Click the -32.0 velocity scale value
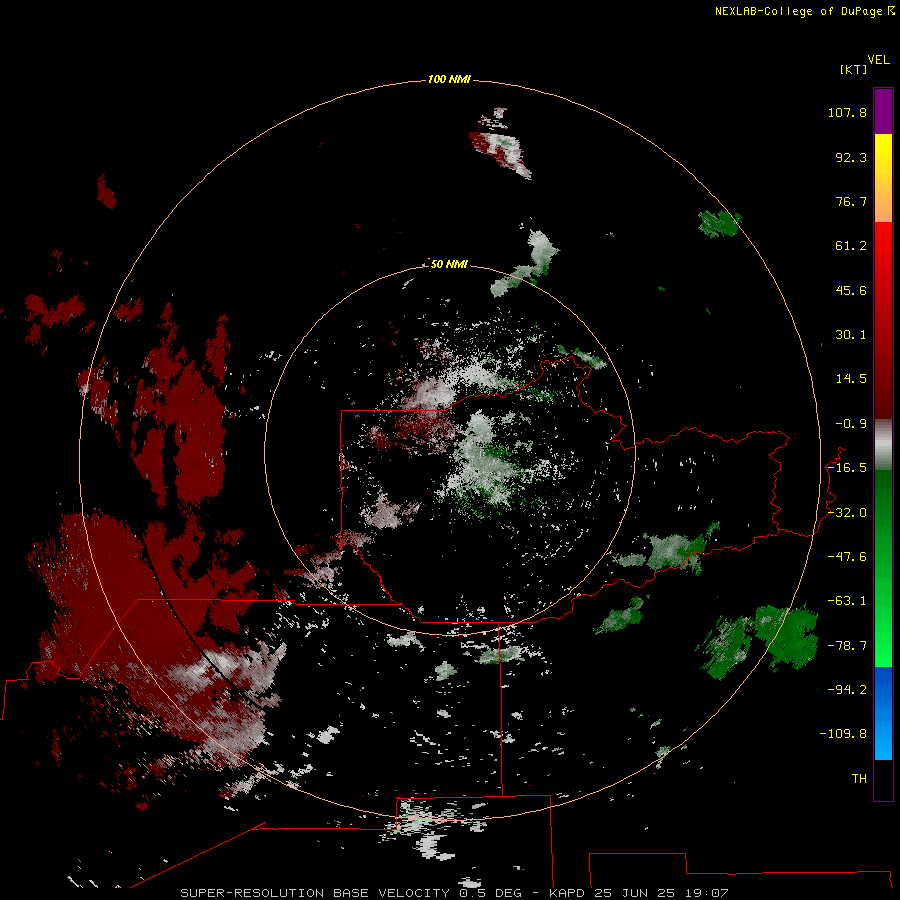Screen dimensions: 900x900 point(847,513)
